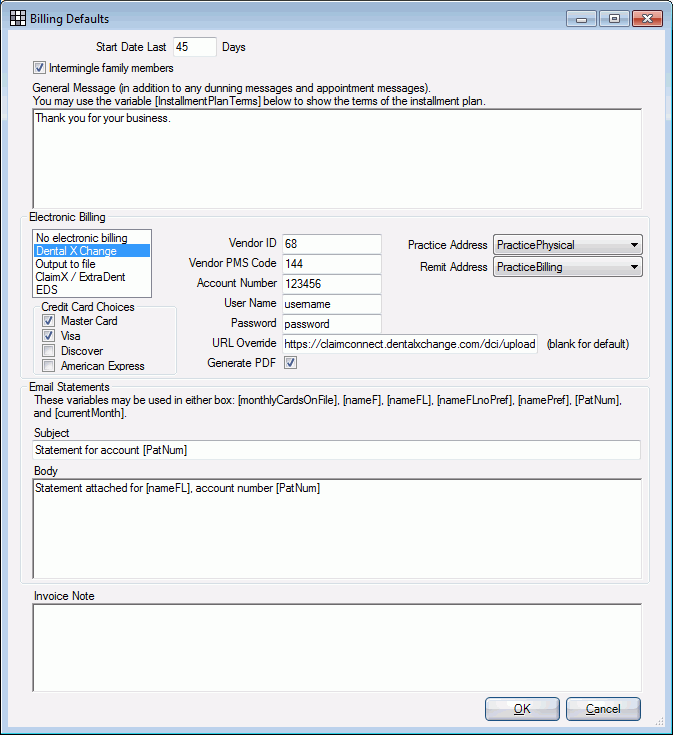Open the Practice Address dropdown
The height and width of the screenshot is (735, 673).
click(x=568, y=245)
